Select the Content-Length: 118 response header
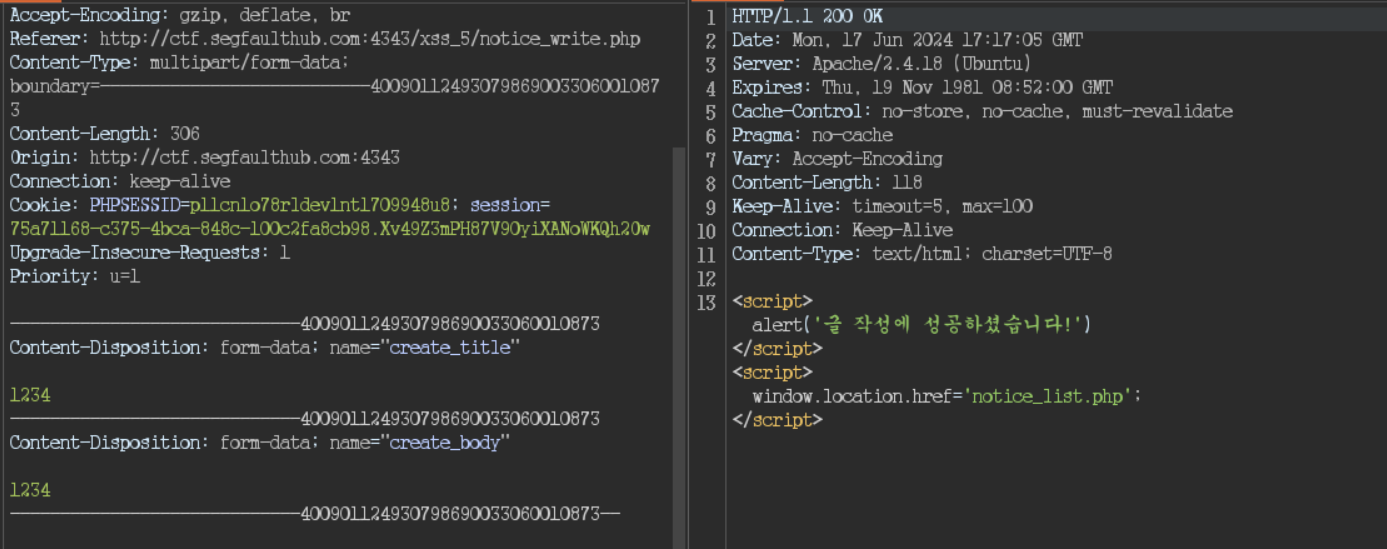 pyautogui.click(x=827, y=184)
